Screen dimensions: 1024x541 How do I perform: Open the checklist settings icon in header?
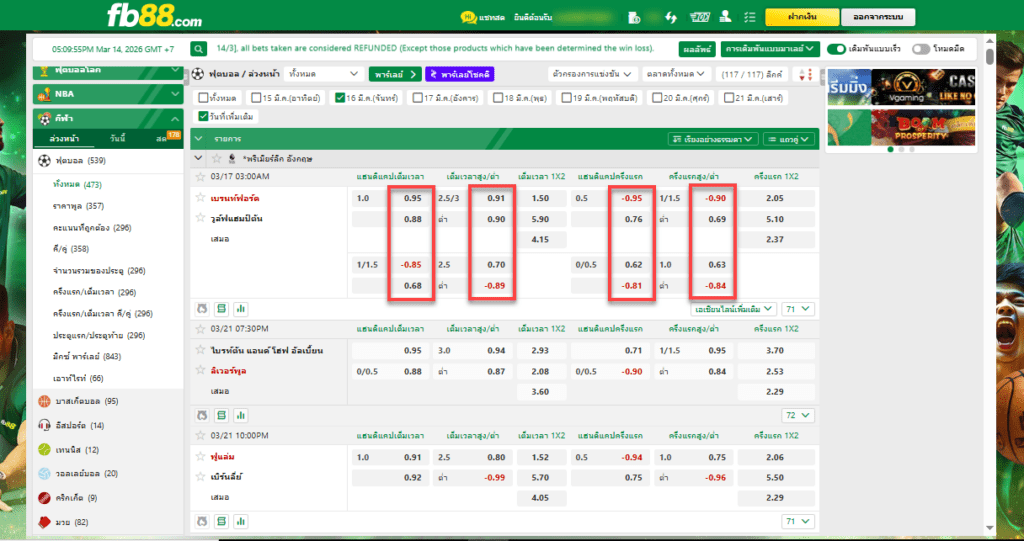coord(749,18)
